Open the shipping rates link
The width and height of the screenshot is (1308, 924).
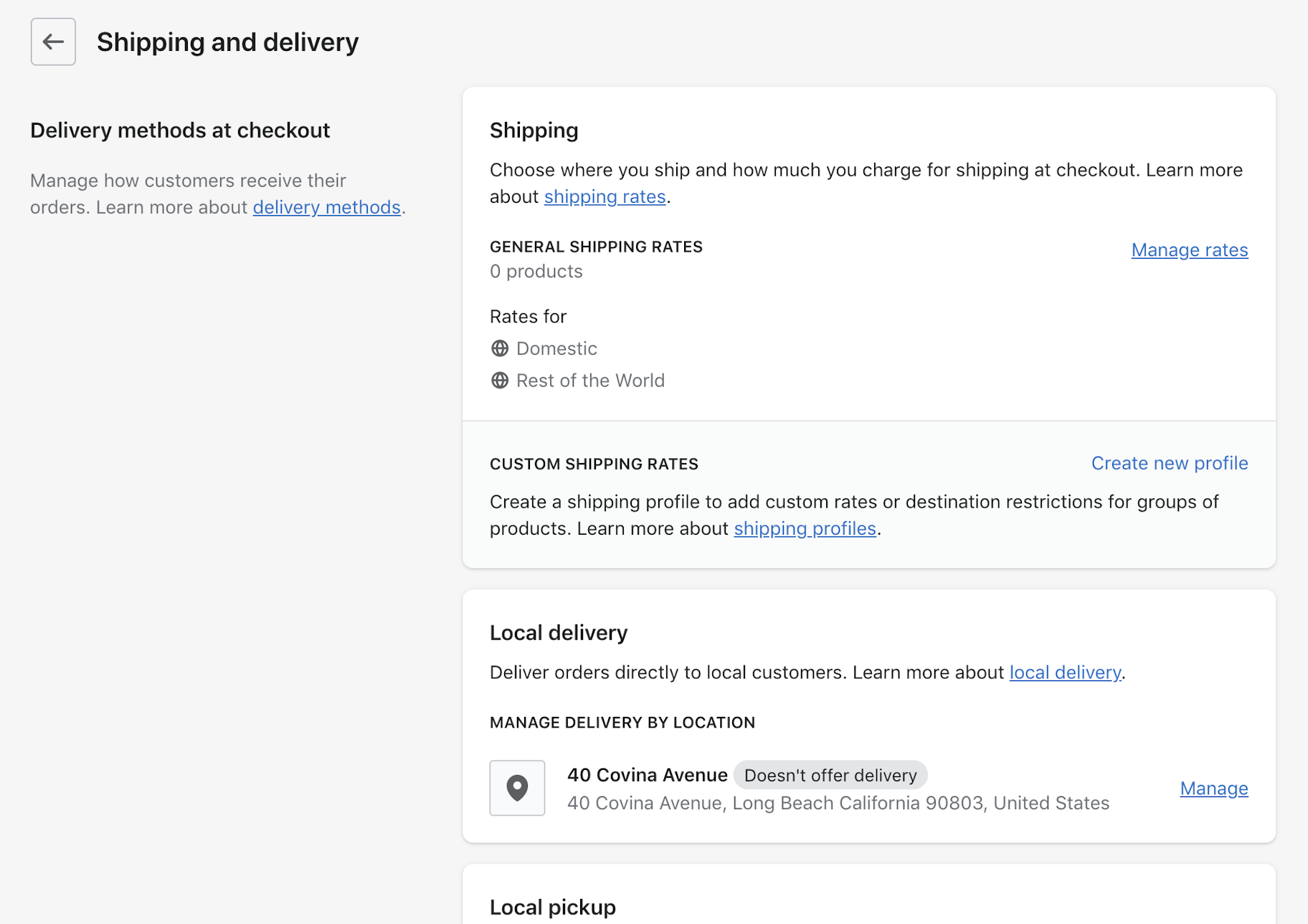(605, 196)
